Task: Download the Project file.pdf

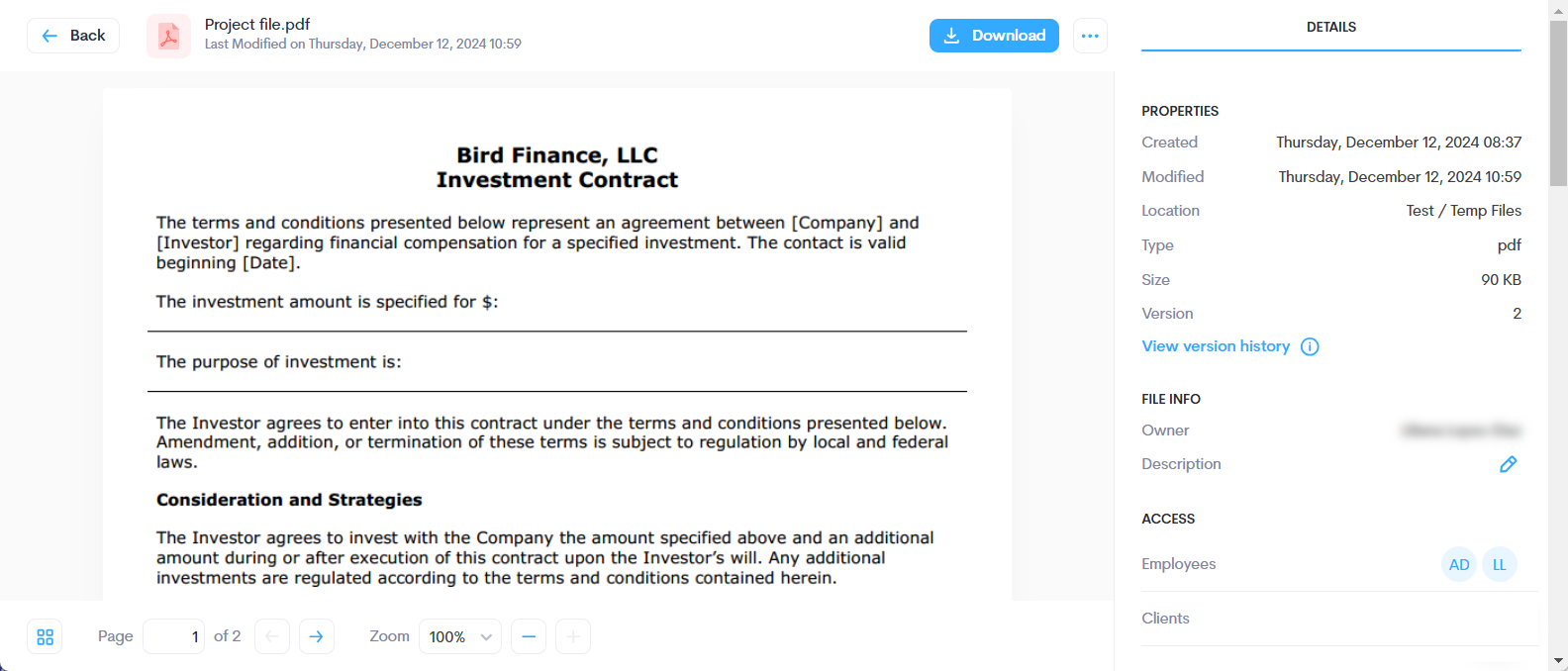Action: (x=994, y=36)
